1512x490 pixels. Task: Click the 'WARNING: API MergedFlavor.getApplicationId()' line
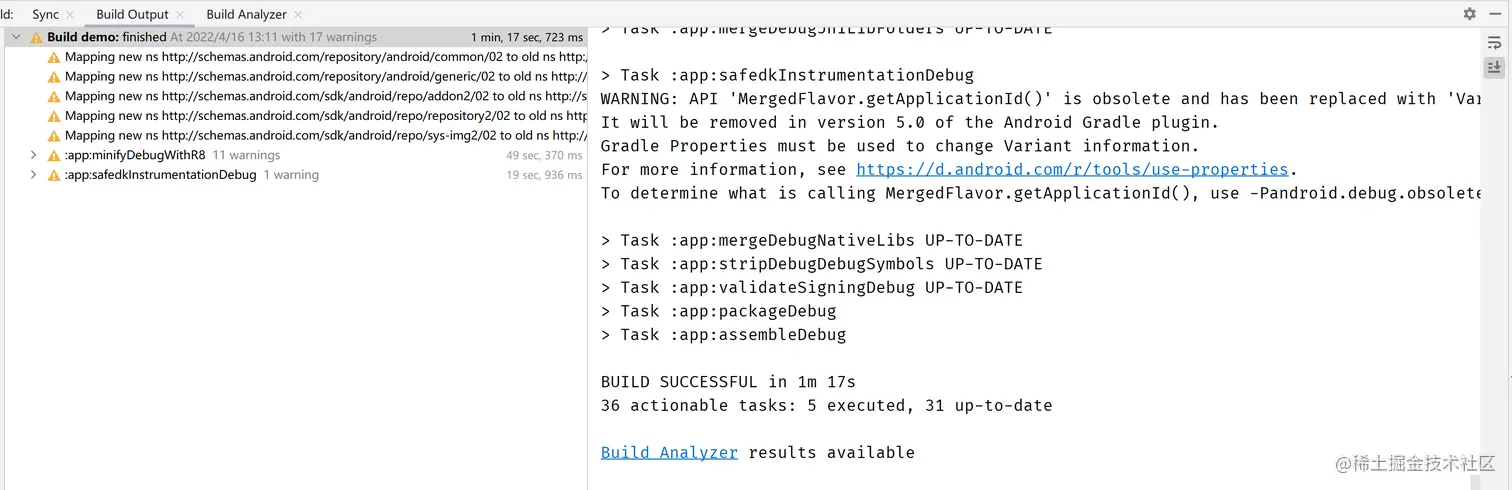point(1040,99)
